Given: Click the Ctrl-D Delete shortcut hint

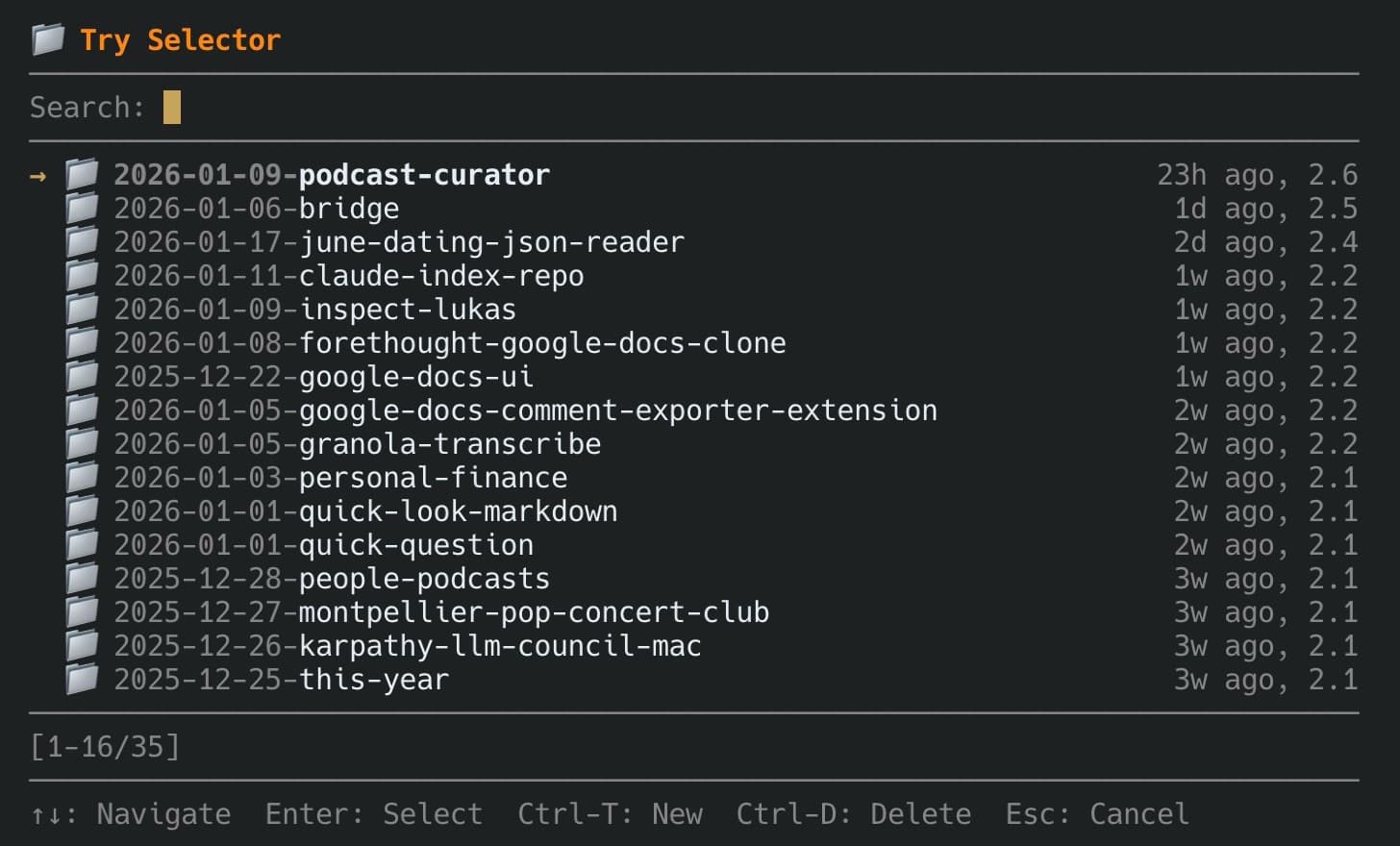Looking at the screenshot, I should pos(853,814).
